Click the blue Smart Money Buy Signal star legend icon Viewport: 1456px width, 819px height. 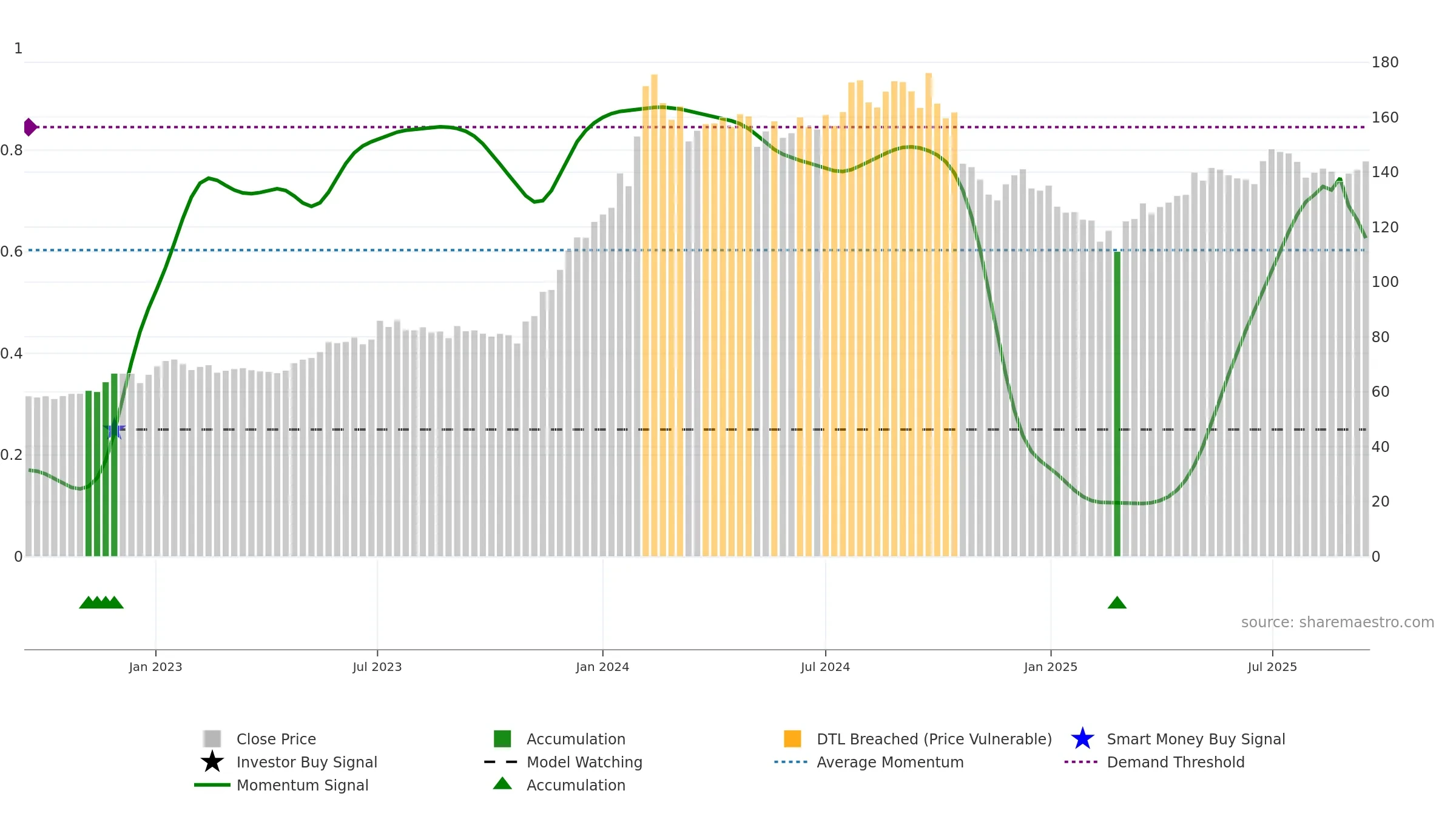pos(1082,739)
